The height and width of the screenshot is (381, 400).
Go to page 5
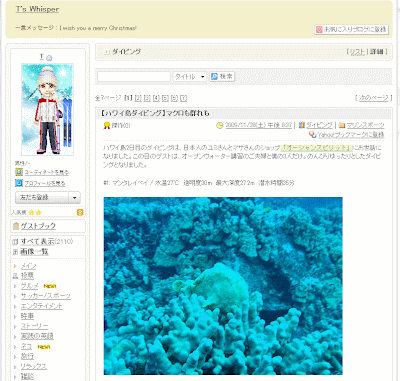(x=165, y=98)
